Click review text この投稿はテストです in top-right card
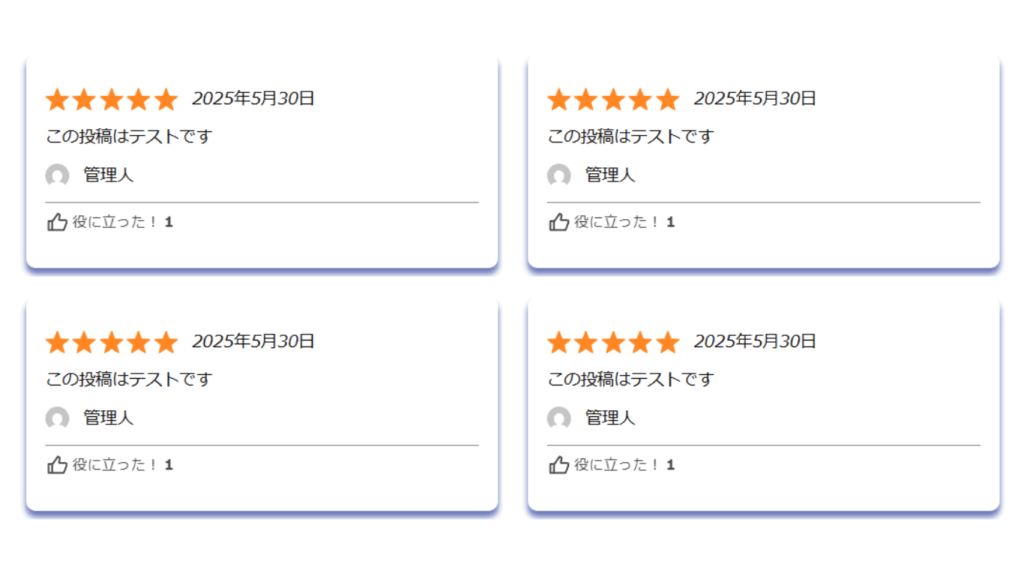 [x=631, y=136]
